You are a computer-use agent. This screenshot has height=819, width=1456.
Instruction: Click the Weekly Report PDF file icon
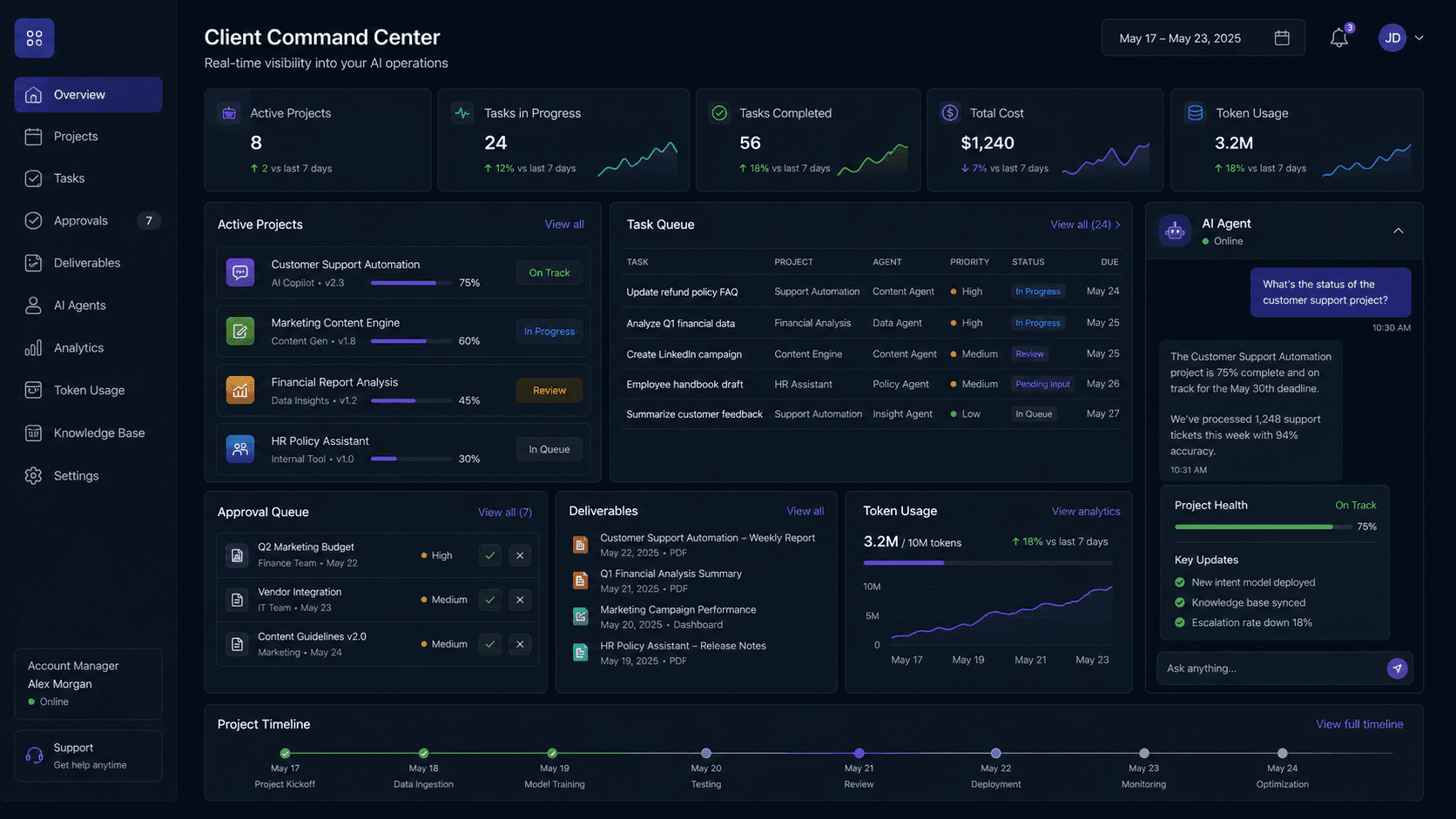coord(580,545)
